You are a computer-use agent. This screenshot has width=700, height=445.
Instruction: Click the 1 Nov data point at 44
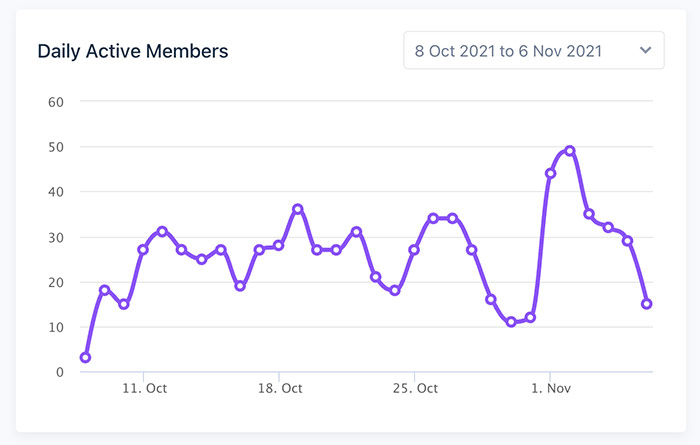[x=550, y=173]
